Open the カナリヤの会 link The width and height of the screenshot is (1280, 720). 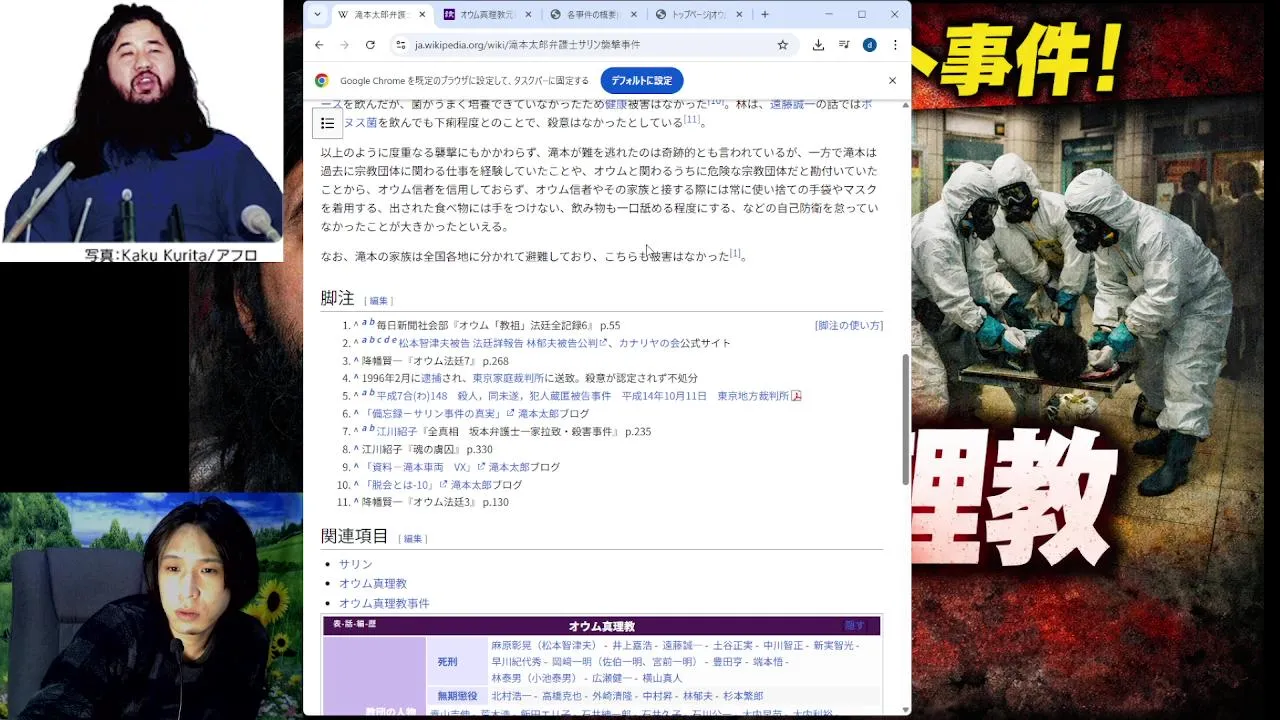[x=649, y=343]
